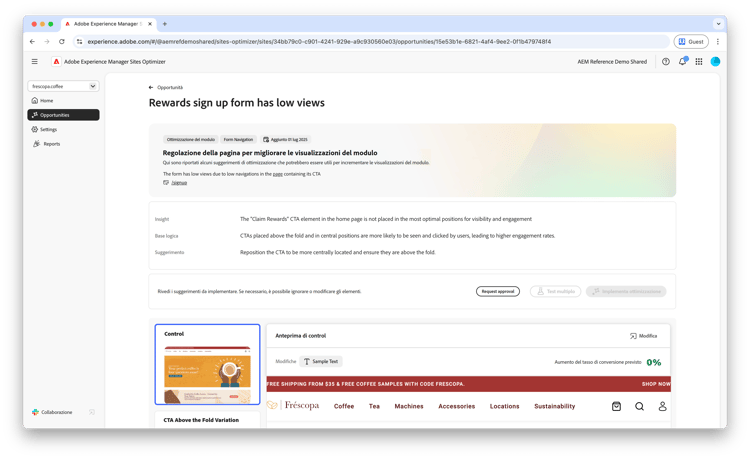Open Sustainability in preview nav
This screenshot has height=459, width=750.
555,406
